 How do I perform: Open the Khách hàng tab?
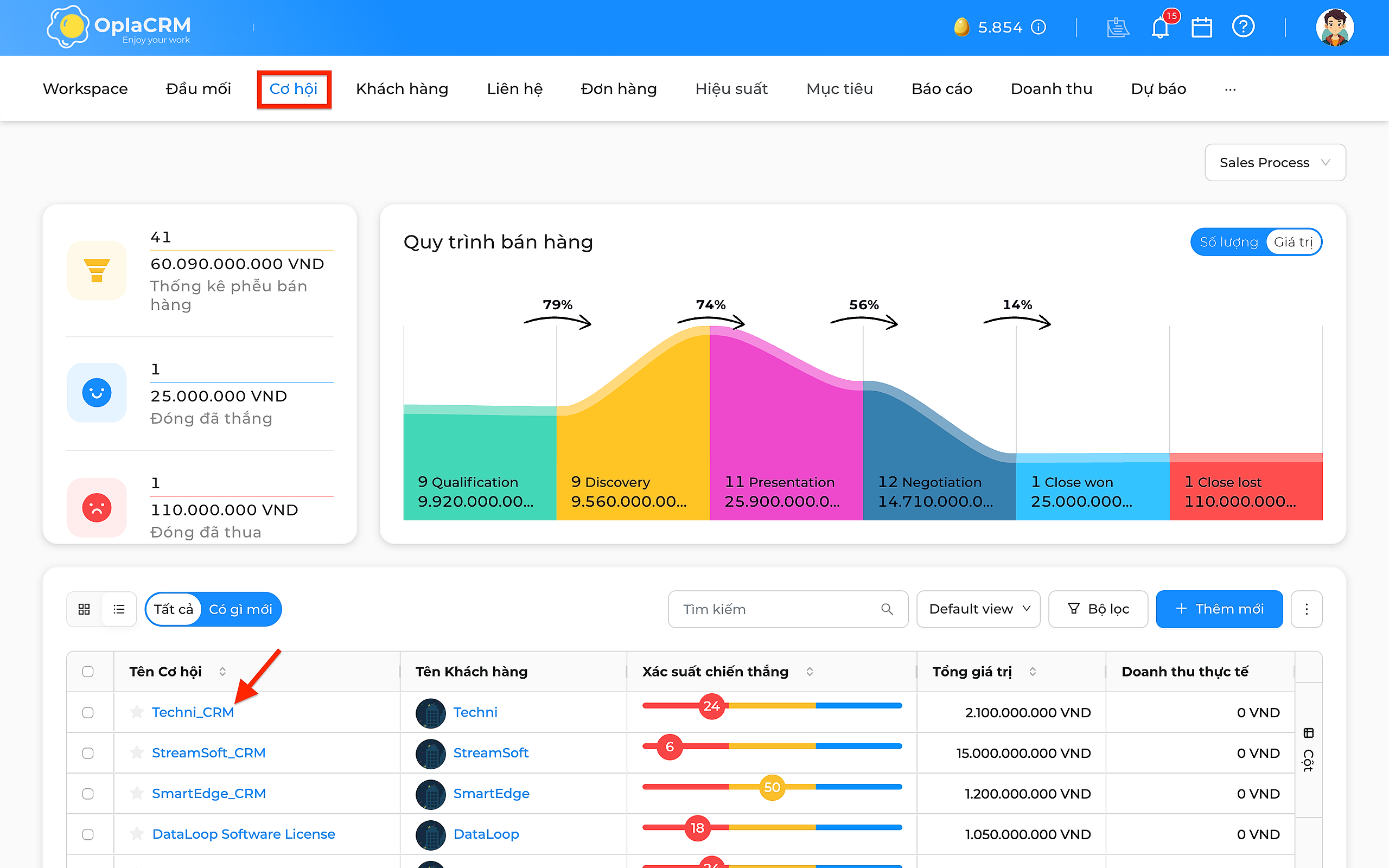pyautogui.click(x=403, y=89)
